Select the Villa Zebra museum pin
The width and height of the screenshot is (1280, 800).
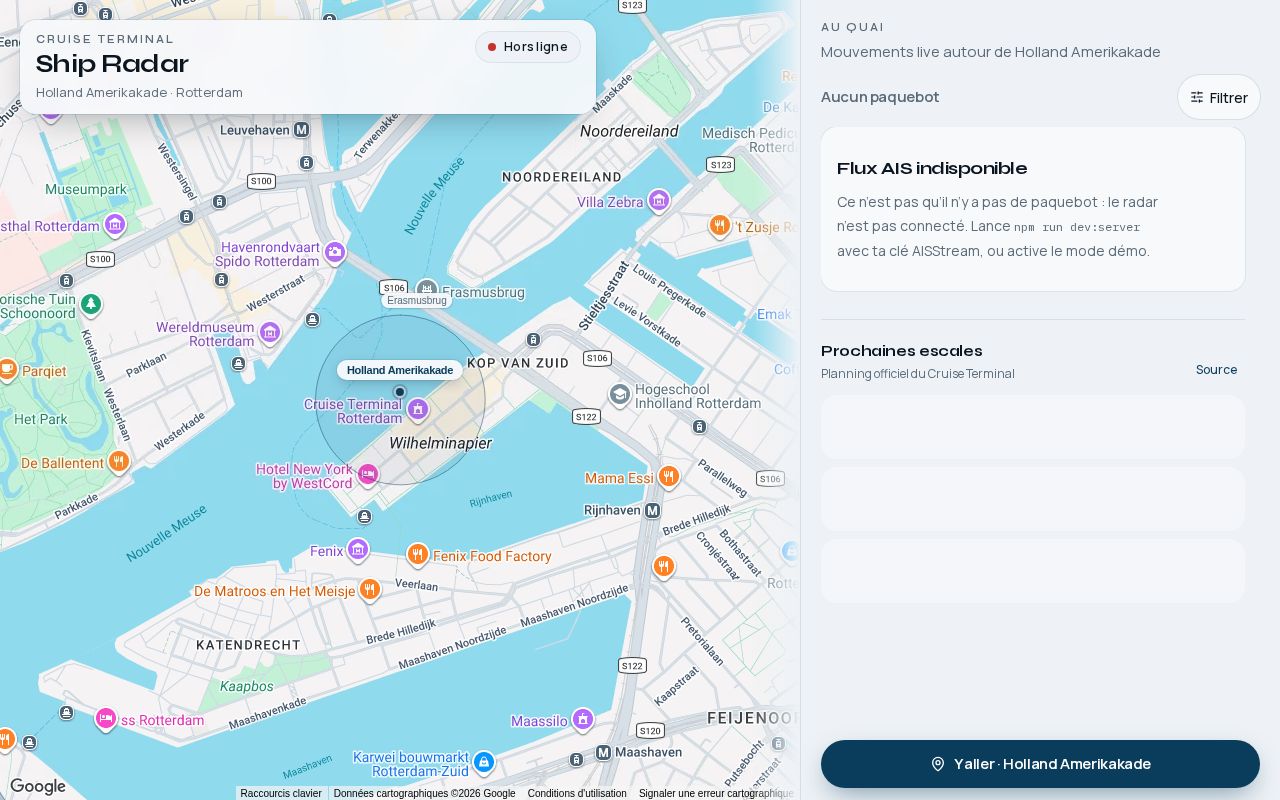click(658, 200)
